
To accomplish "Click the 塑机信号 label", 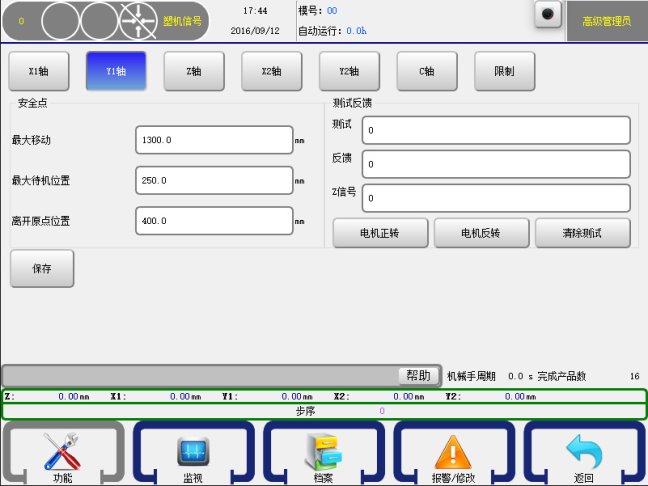I will (x=182, y=21).
